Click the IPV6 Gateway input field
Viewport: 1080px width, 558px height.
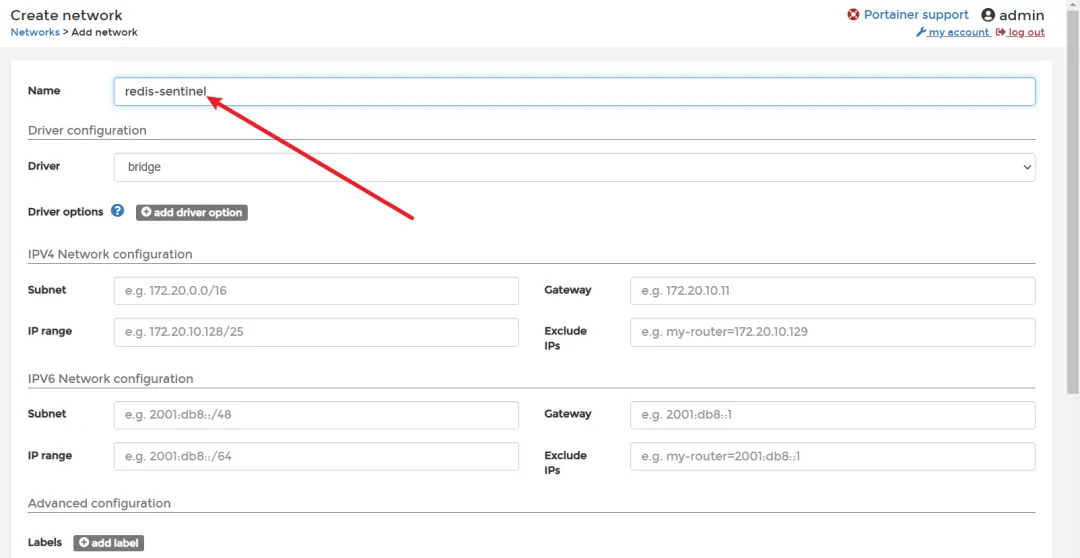click(x=833, y=415)
